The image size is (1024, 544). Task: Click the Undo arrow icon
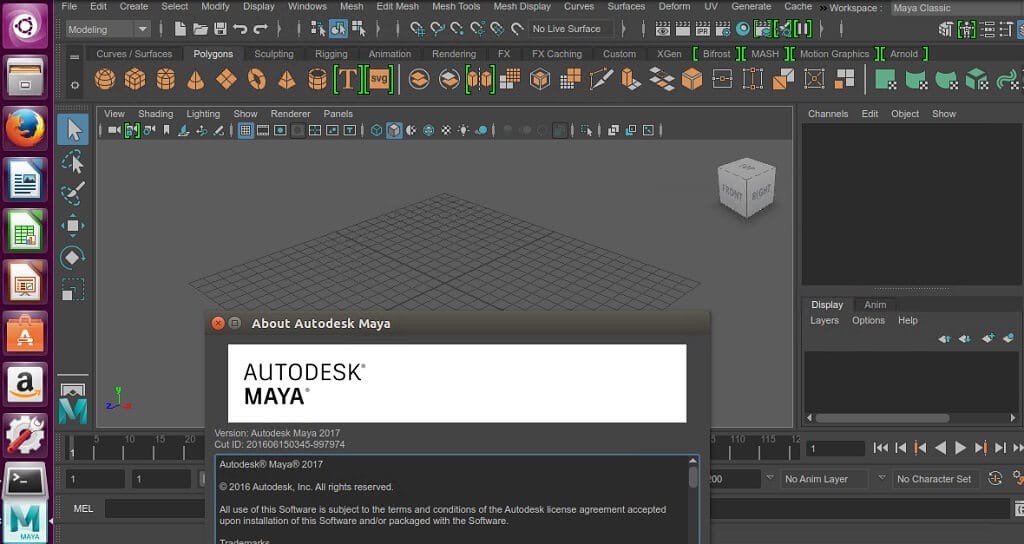(240, 29)
